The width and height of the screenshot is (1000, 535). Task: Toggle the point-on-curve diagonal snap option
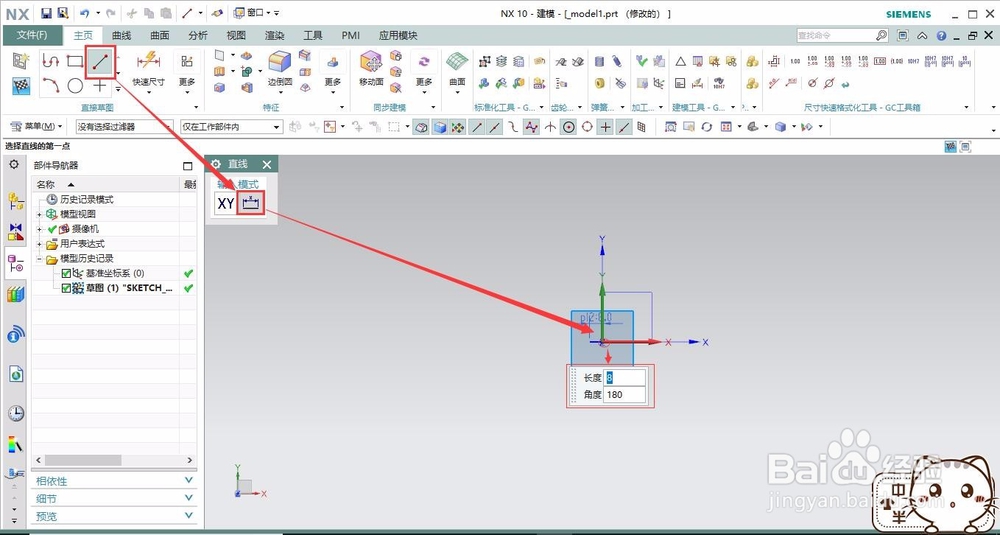coord(624,127)
